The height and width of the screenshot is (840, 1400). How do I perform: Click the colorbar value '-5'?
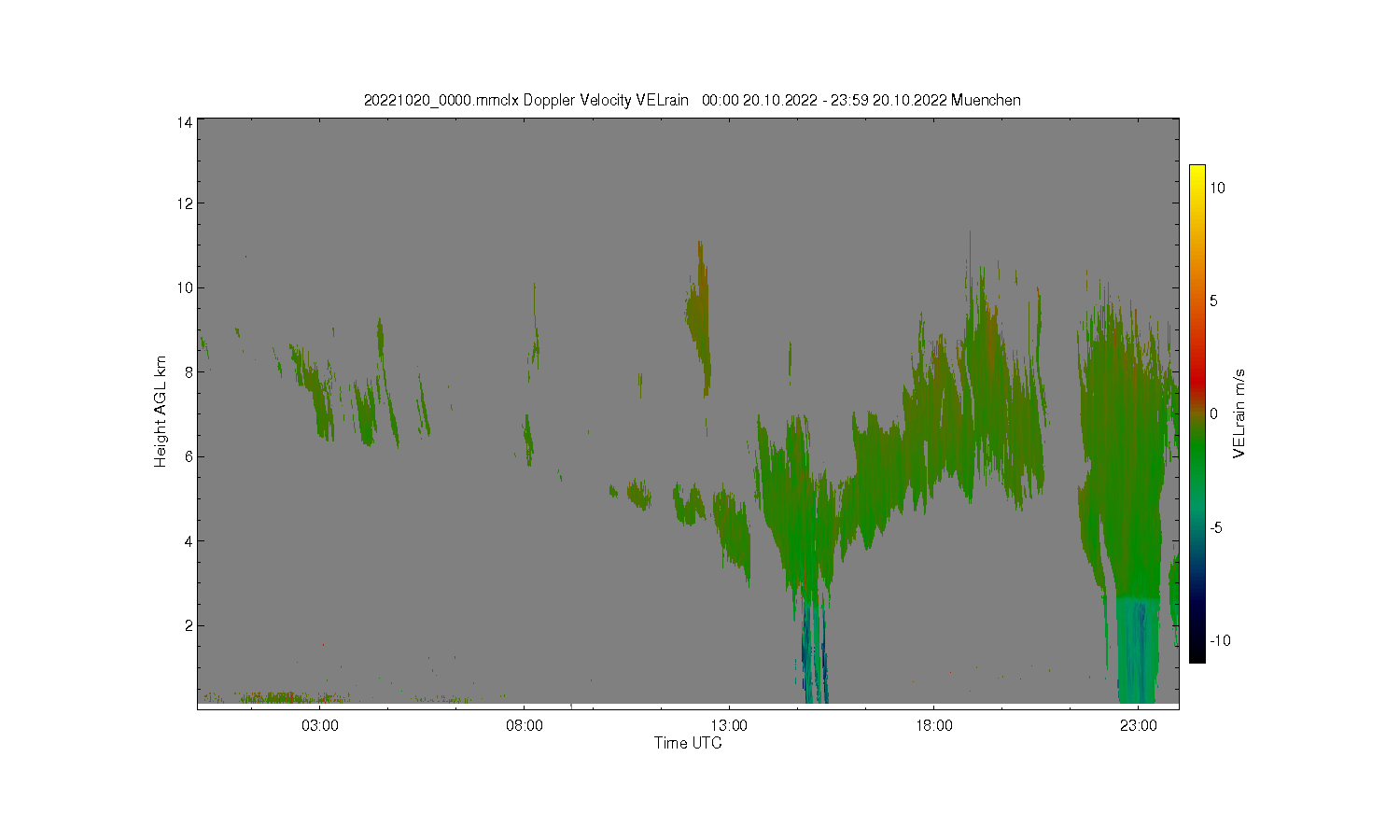(x=1217, y=527)
